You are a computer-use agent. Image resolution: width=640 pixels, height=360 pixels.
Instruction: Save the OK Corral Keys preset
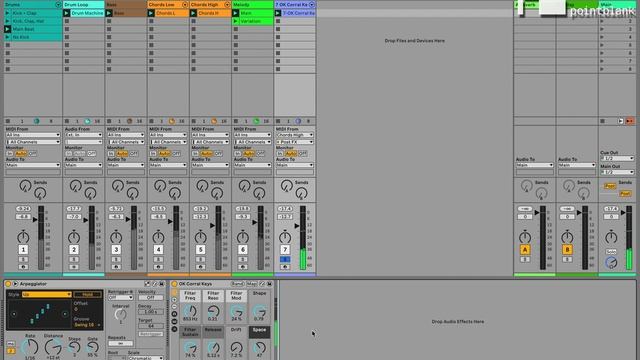pyautogui.click(x=269, y=284)
